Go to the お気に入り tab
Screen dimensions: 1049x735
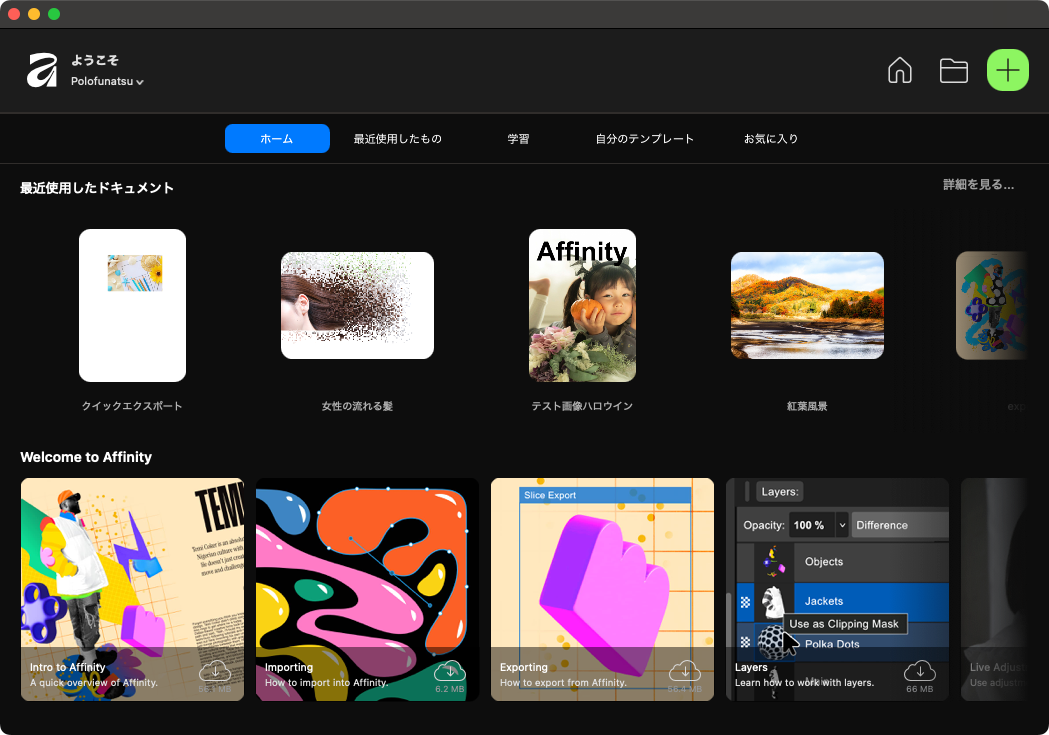pyautogui.click(x=770, y=139)
